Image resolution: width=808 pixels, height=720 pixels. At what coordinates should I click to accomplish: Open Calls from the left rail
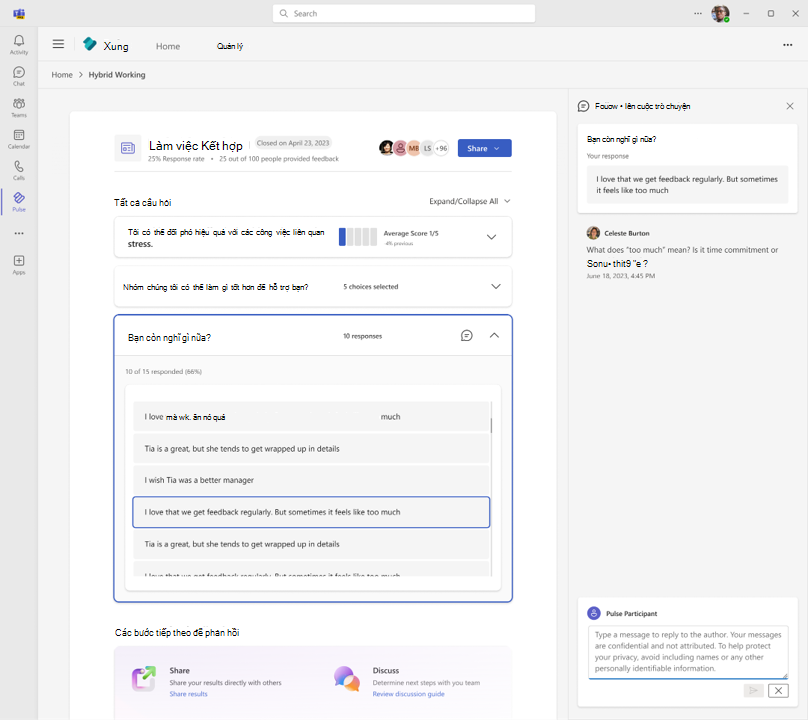tap(19, 171)
